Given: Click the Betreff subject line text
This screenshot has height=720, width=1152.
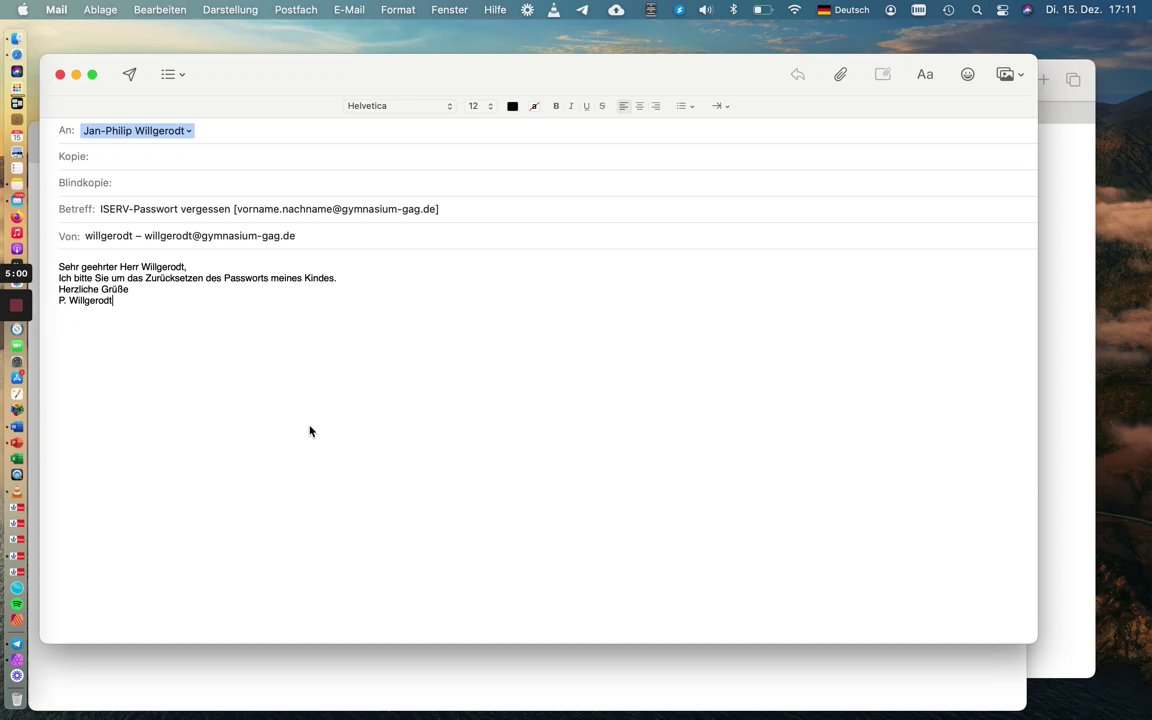Looking at the screenshot, I should coord(269,209).
